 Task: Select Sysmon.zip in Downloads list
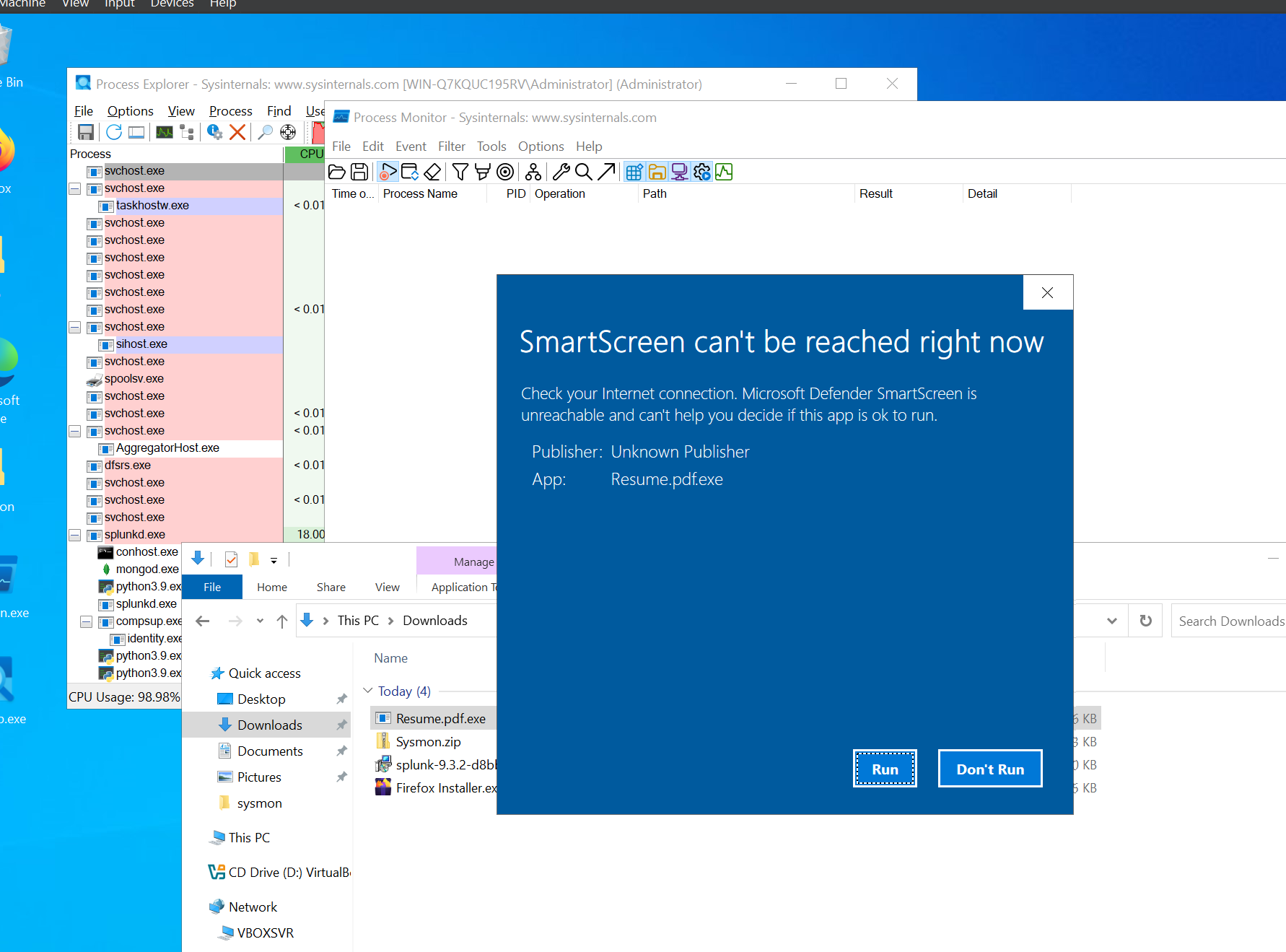428,741
